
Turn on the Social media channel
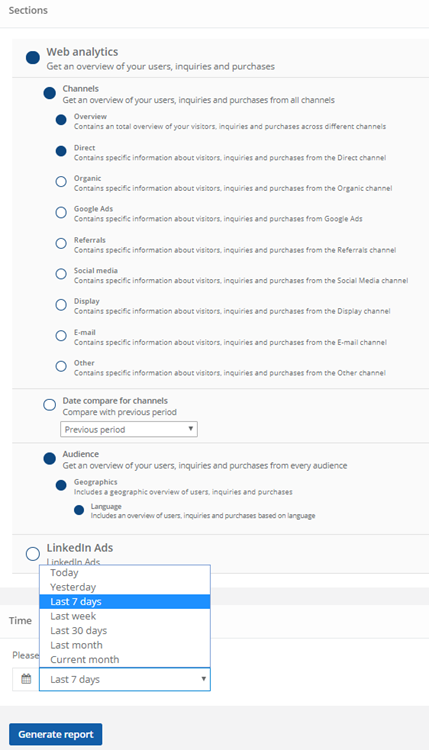61,274
